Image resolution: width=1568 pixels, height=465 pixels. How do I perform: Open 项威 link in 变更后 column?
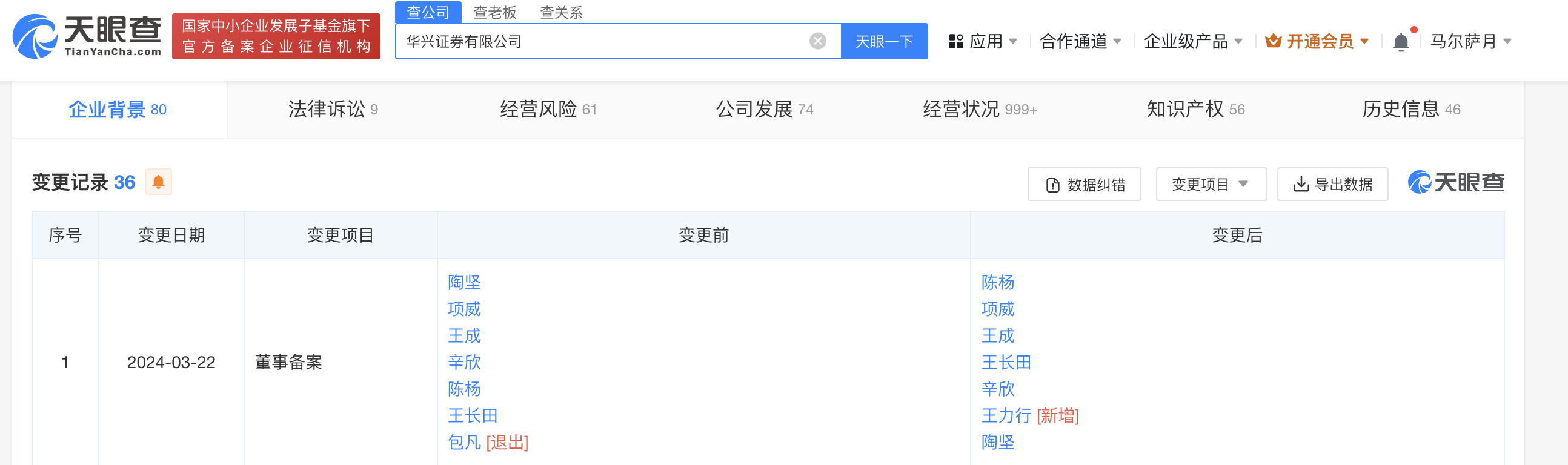998,309
